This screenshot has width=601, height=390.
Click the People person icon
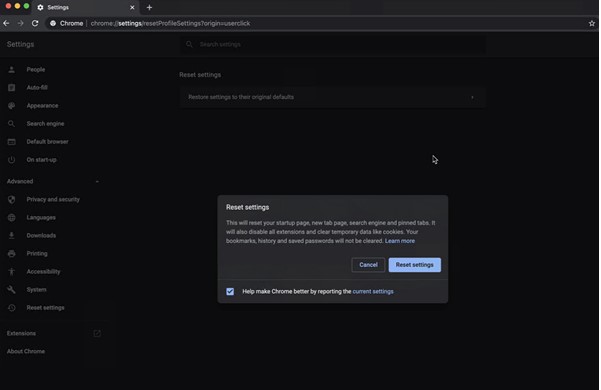tap(11, 69)
